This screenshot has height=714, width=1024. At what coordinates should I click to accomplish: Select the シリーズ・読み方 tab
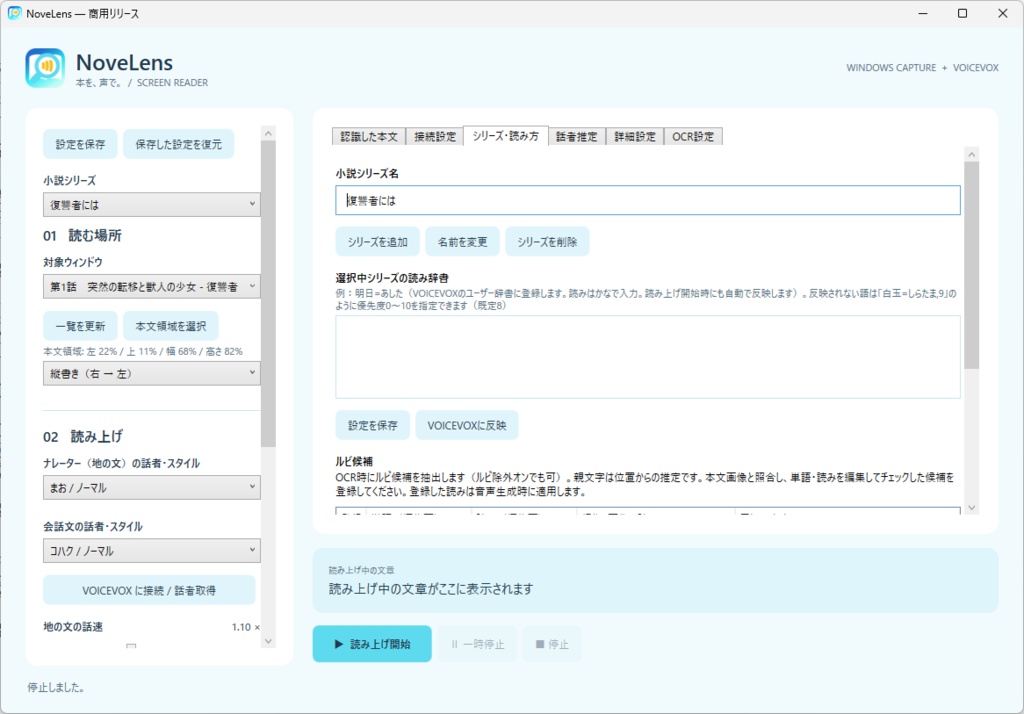click(506, 136)
